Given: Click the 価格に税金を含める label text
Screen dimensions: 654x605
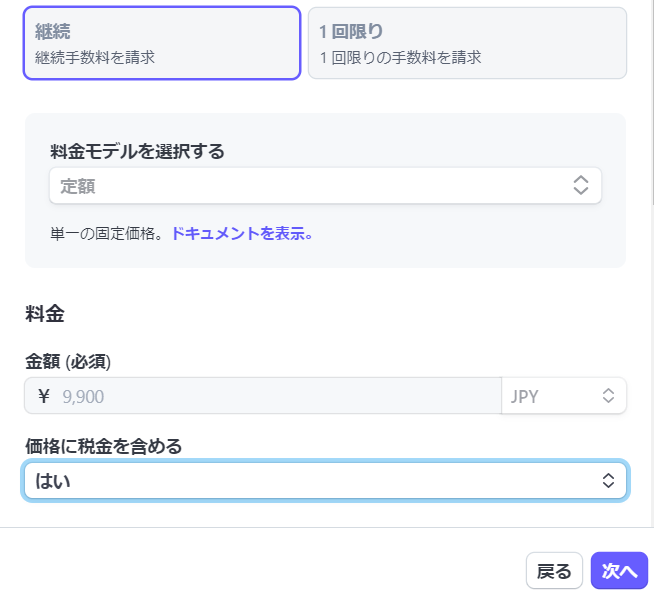Looking at the screenshot, I should 104,446.
